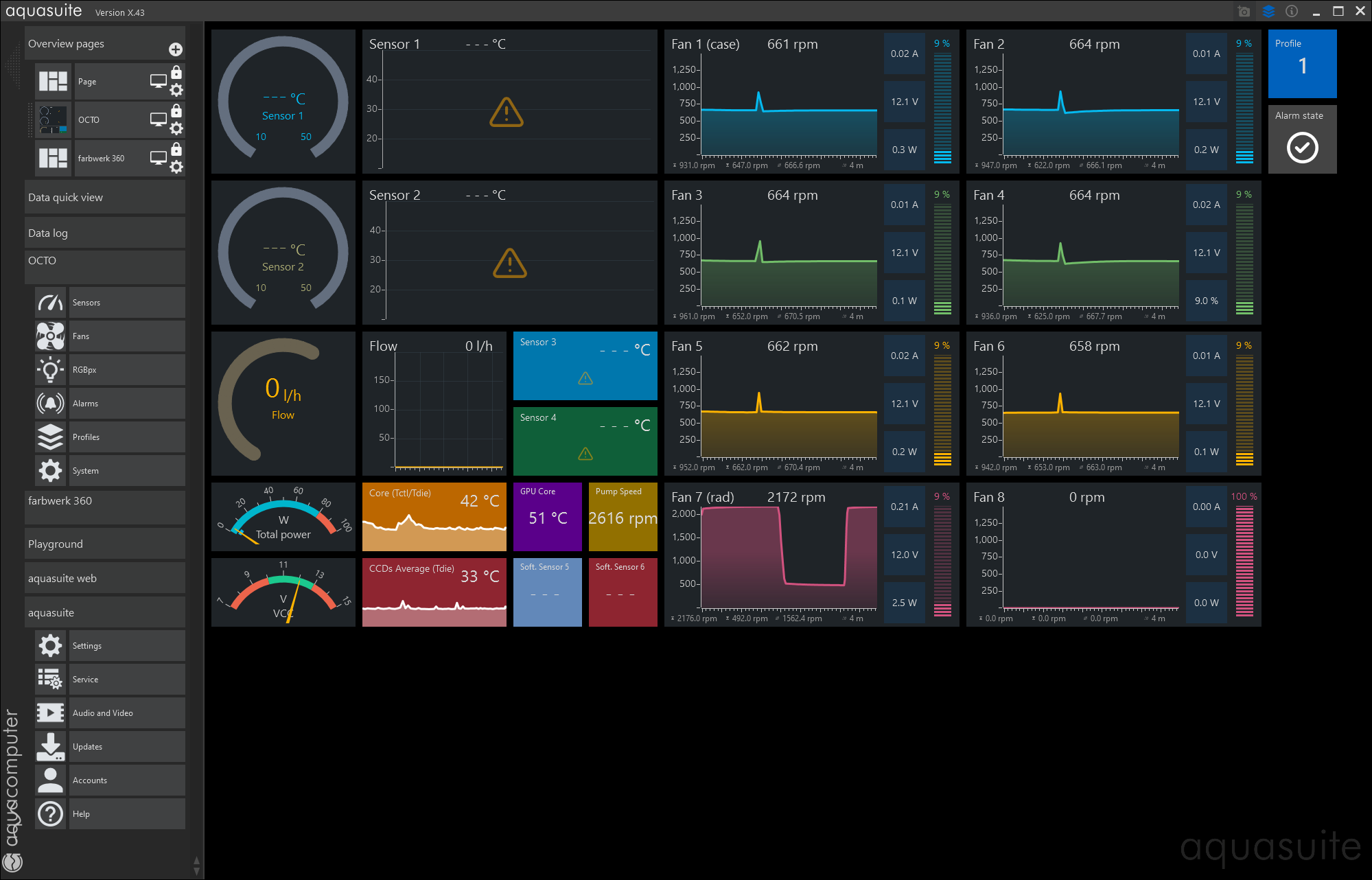Click the info icon in the title bar

[1292, 11]
